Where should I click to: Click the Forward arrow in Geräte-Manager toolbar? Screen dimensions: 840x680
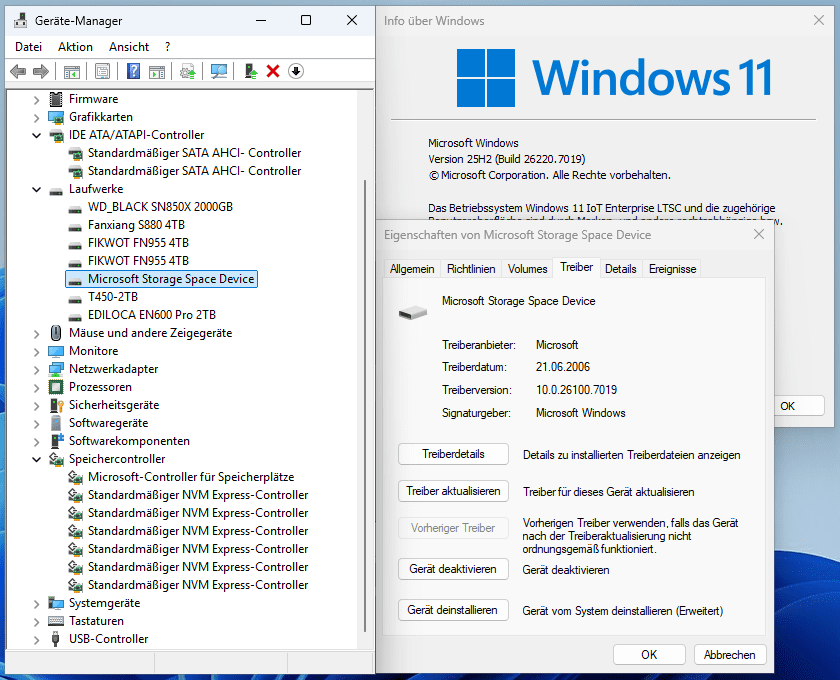tap(41, 71)
